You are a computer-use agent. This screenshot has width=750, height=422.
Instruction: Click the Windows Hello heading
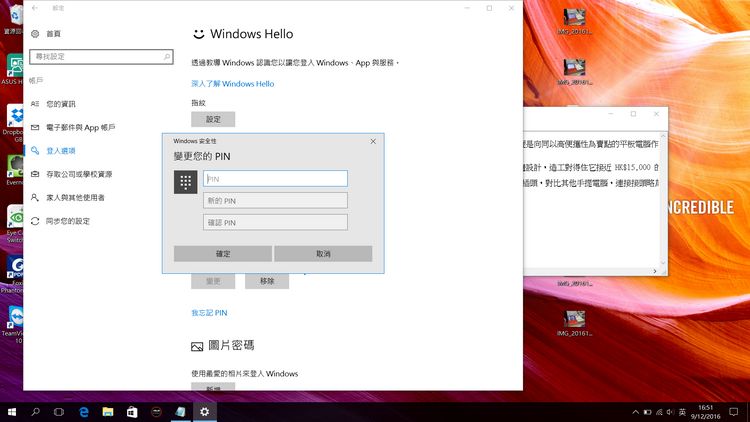252,34
